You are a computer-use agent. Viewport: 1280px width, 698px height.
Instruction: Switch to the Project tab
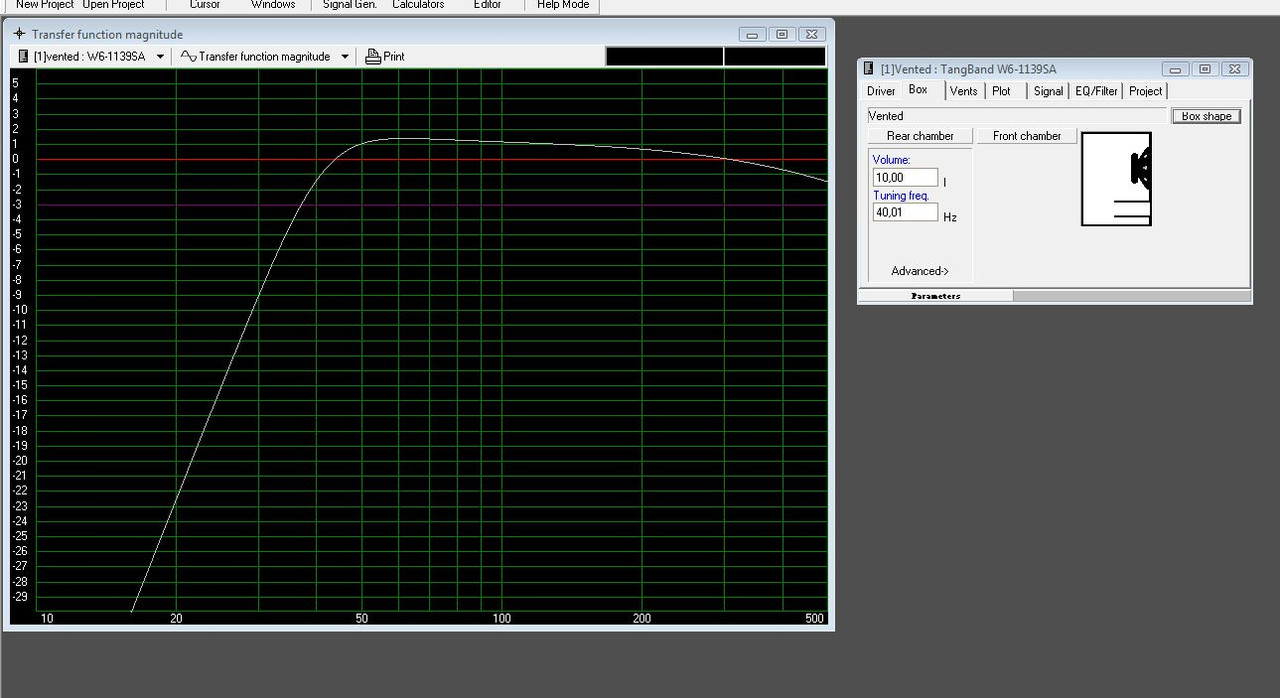[x=1146, y=91]
